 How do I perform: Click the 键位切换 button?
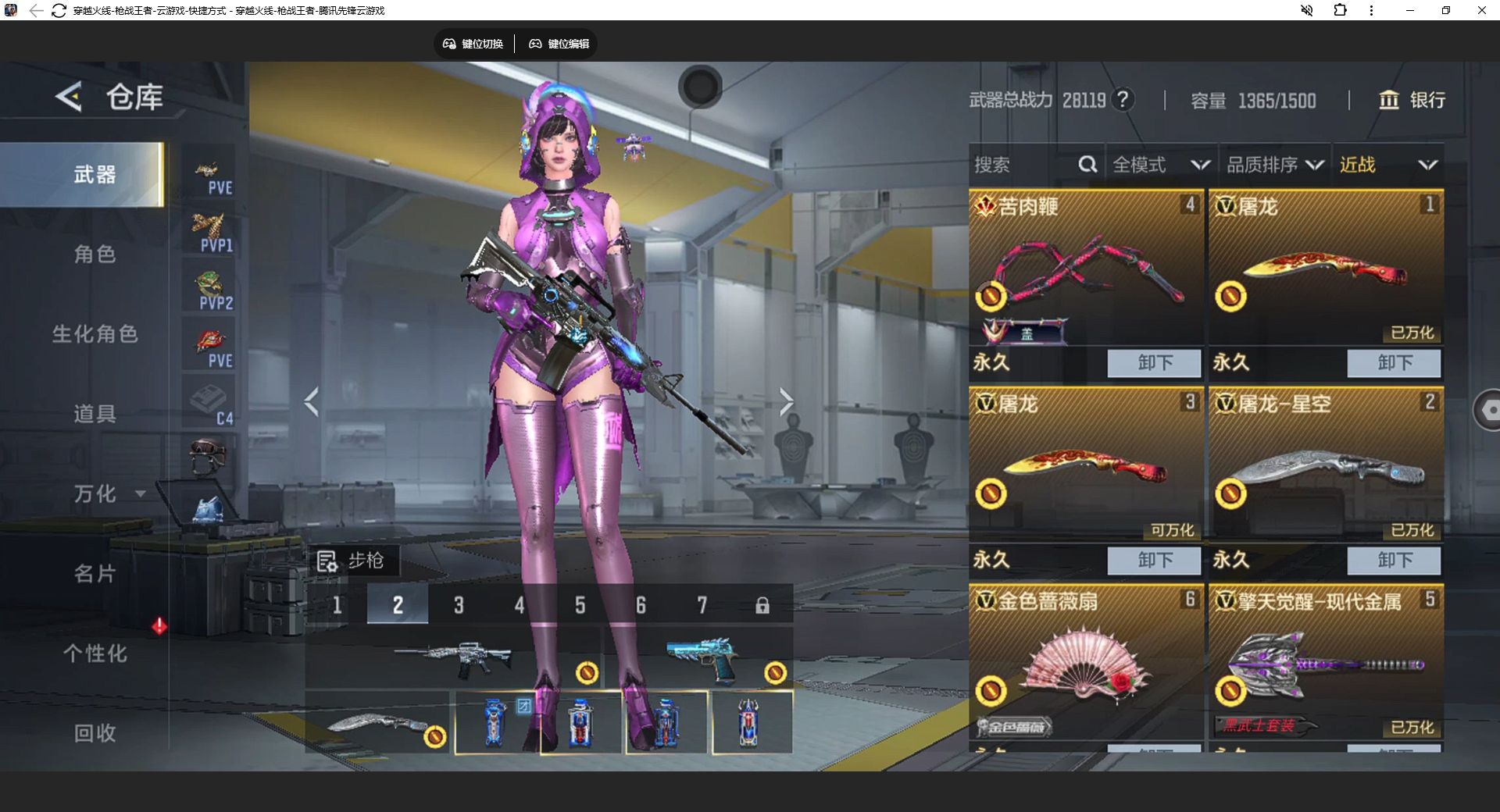pyautogui.click(x=473, y=44)
